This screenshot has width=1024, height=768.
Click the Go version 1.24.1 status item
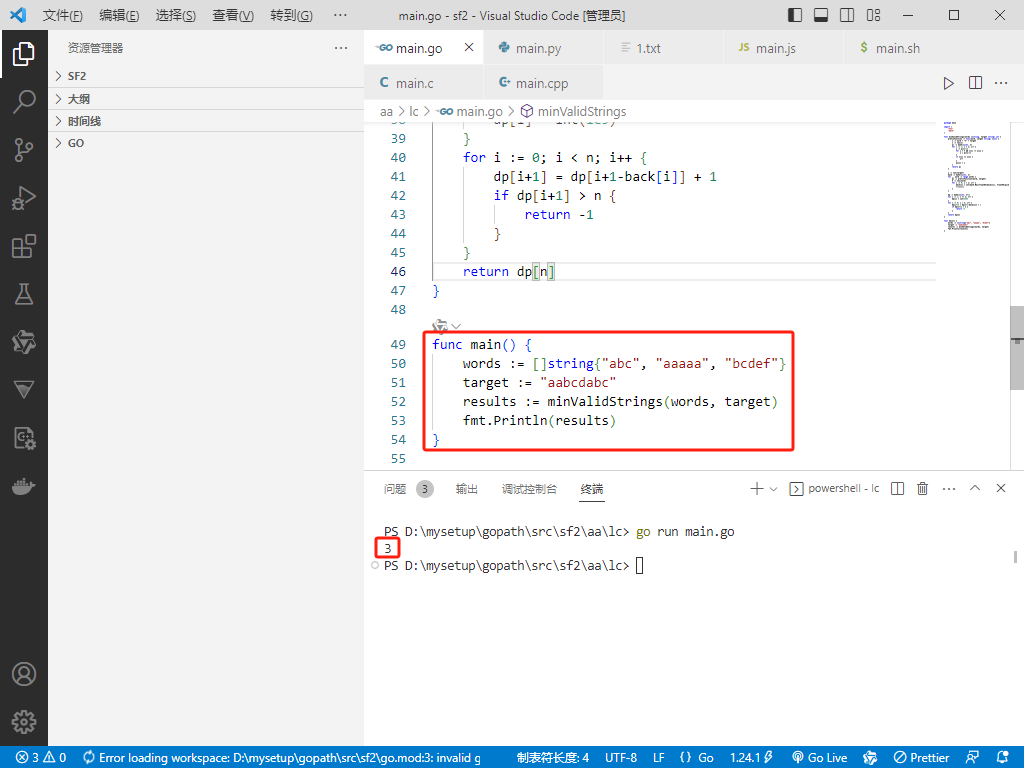[x=751, y=758]
